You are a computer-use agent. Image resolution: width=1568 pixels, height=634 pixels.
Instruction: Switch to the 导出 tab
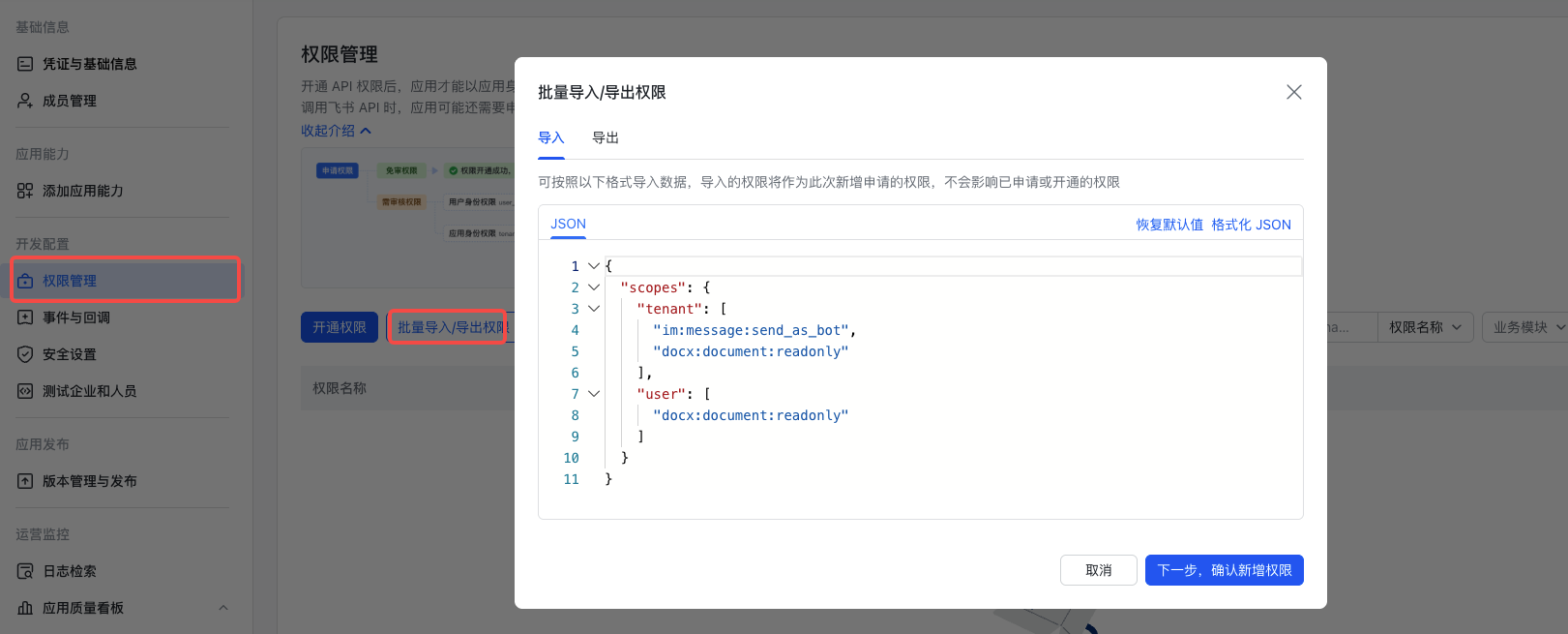tap(606, 137)
